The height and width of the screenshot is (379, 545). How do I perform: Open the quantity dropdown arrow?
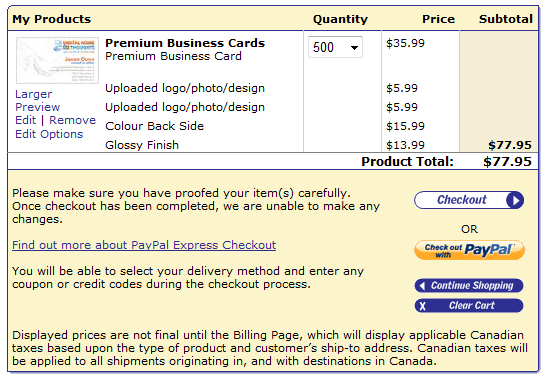coord(354,48)
